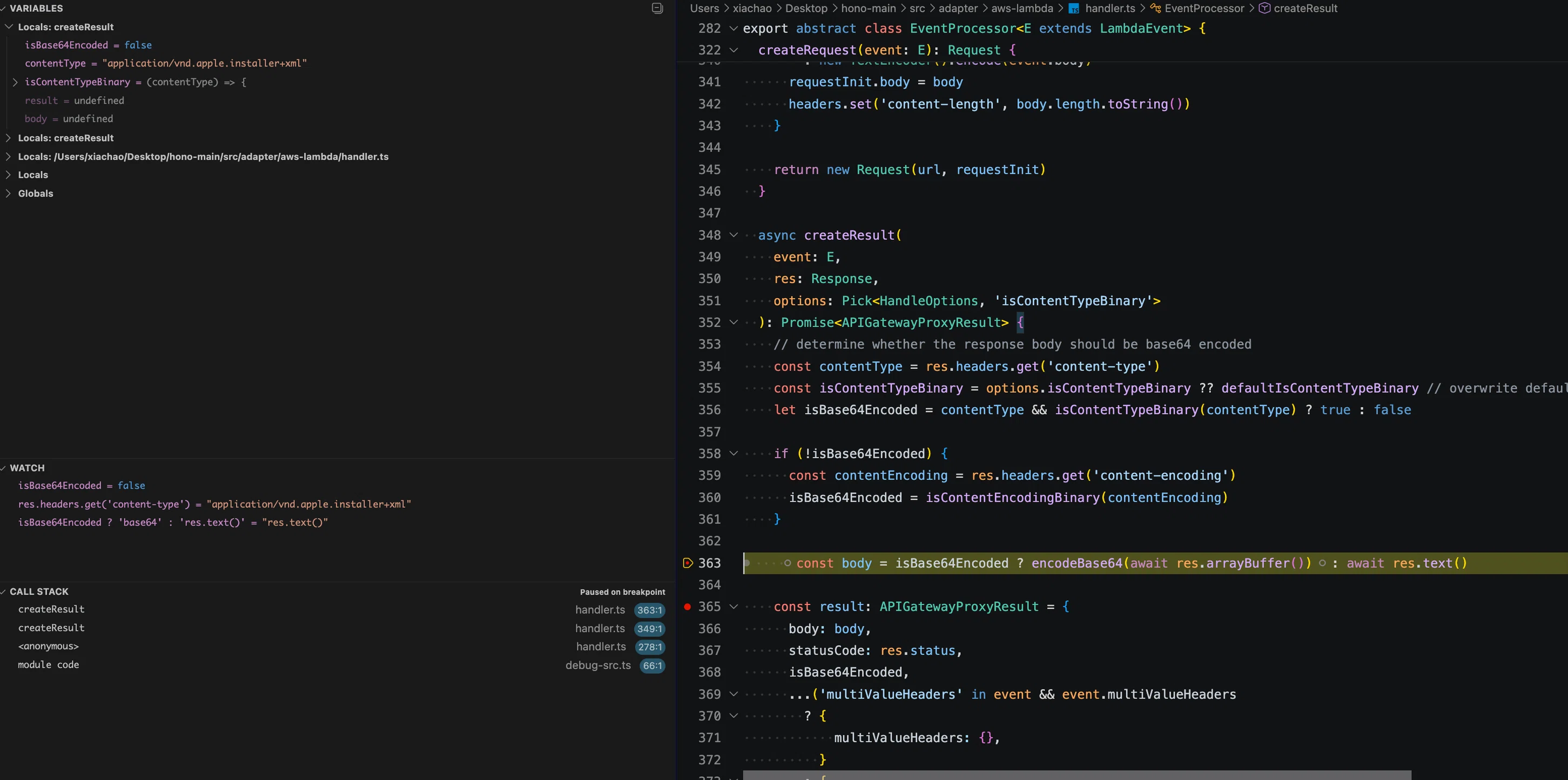Toggle the red breakpoint dot at line 365
The width and height of the screenshot is (1568, 780).
tap(687, 607)
